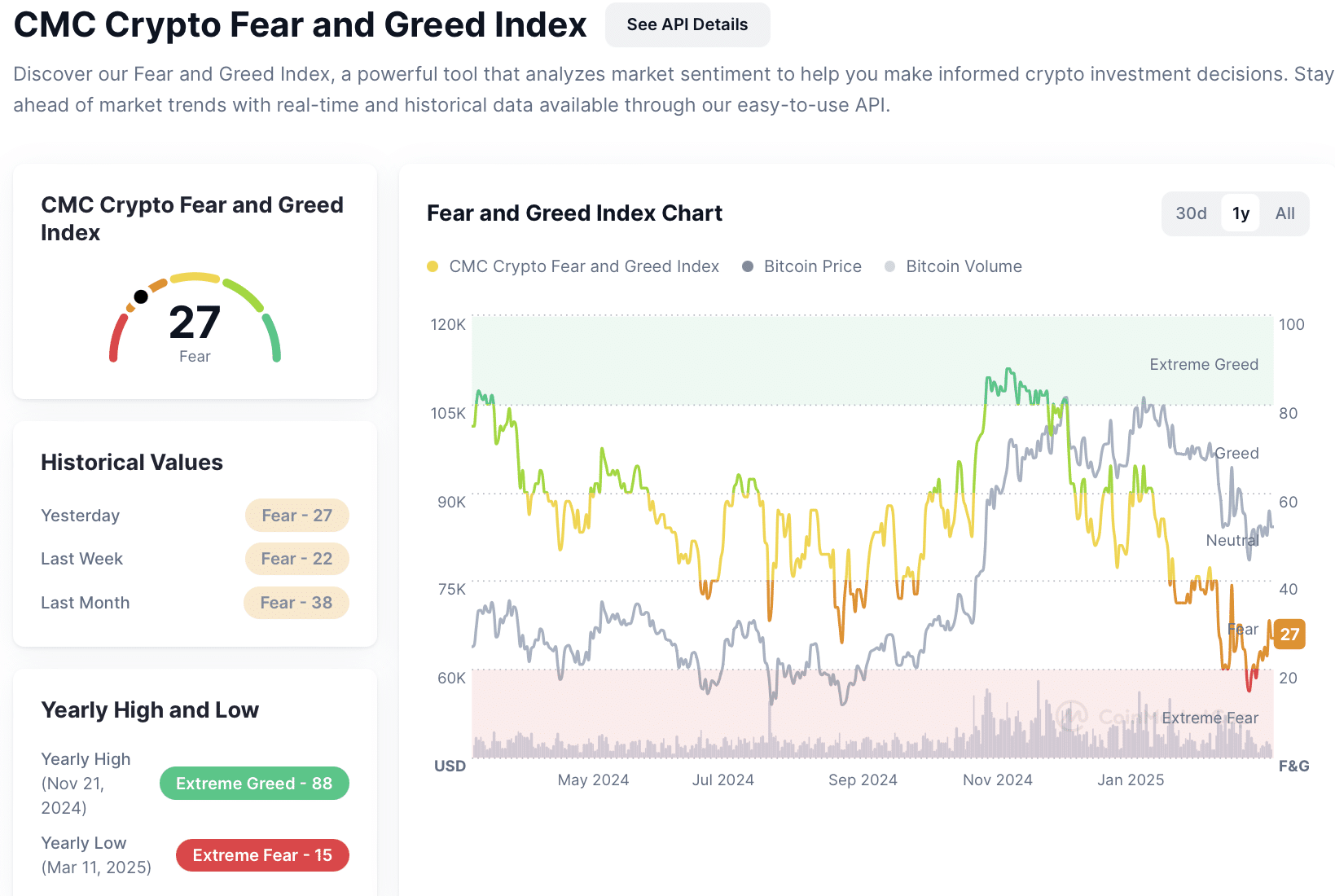
Task: Click the teal extreme greed gauge segment
Action: [x=272, y=337]
